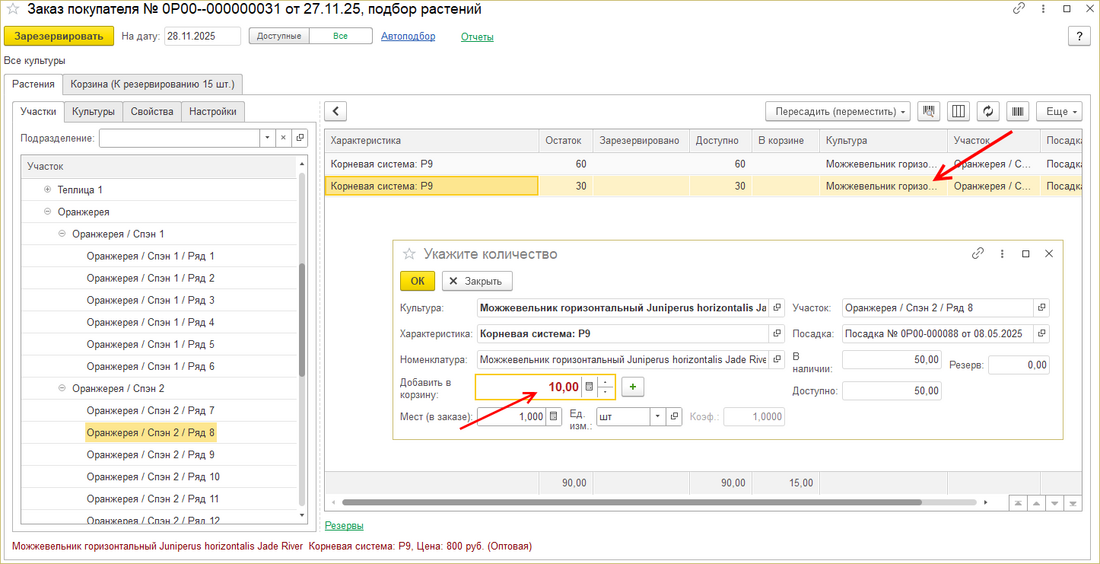The height and width of the screenshot is (564, 1100).
Task: Refresh the plants list
Action: tap(988, 111)
